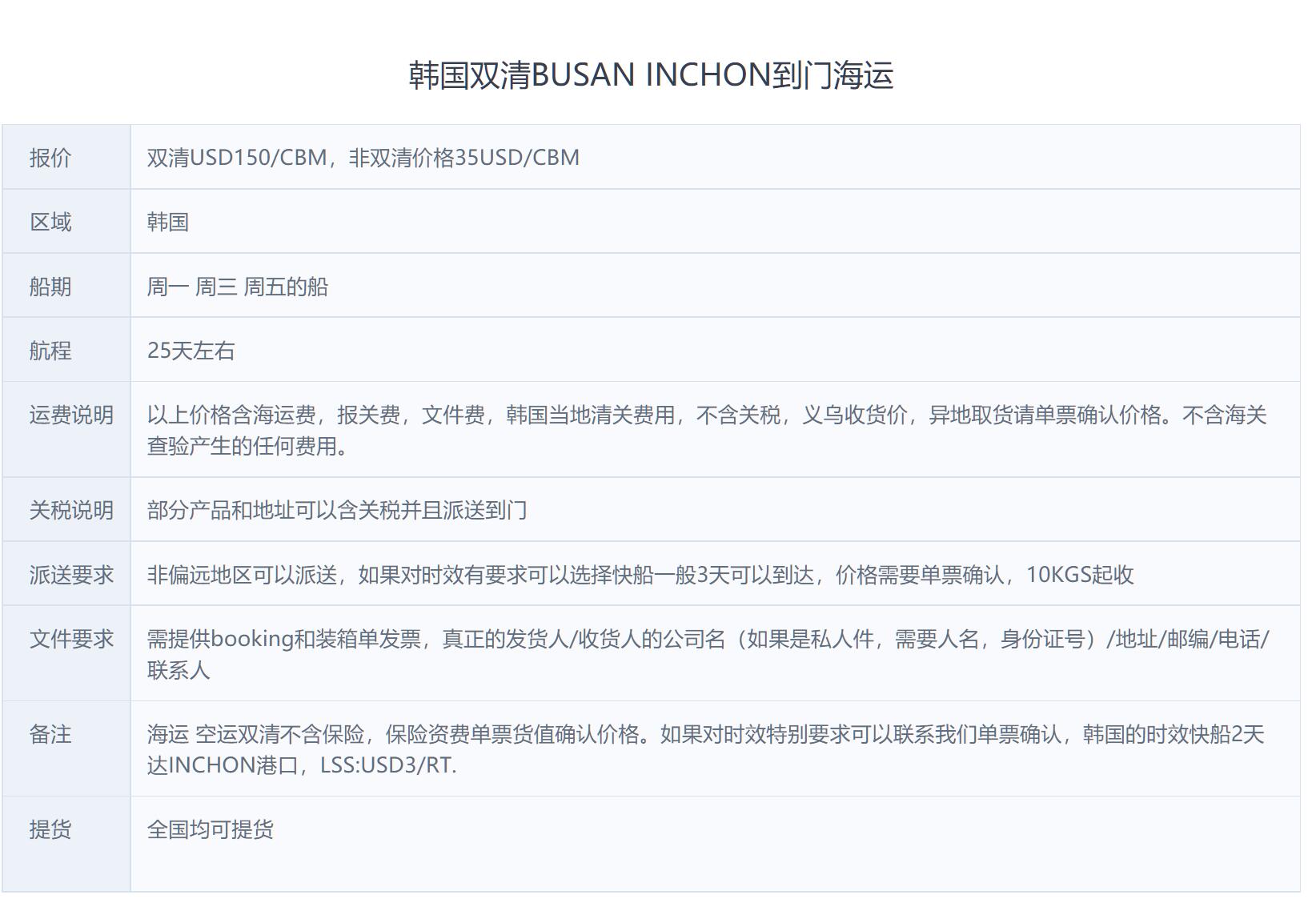Click the 区域 row label
This screenshot has width=1316, height=907.
coord(50,222)
